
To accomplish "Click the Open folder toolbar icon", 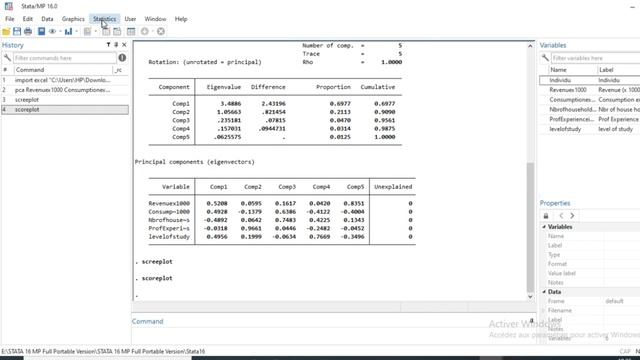I will [6, 31].
